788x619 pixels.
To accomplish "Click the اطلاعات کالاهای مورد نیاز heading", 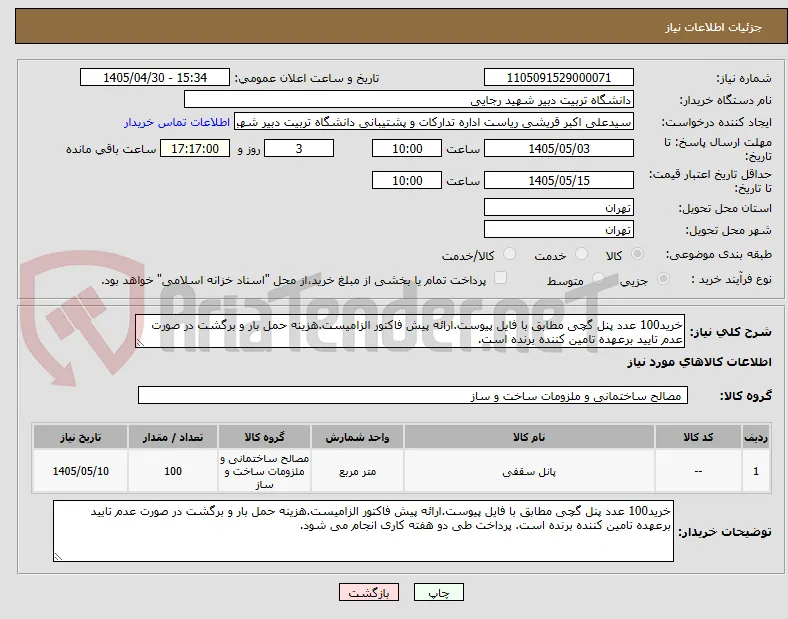I will [699, 362].
